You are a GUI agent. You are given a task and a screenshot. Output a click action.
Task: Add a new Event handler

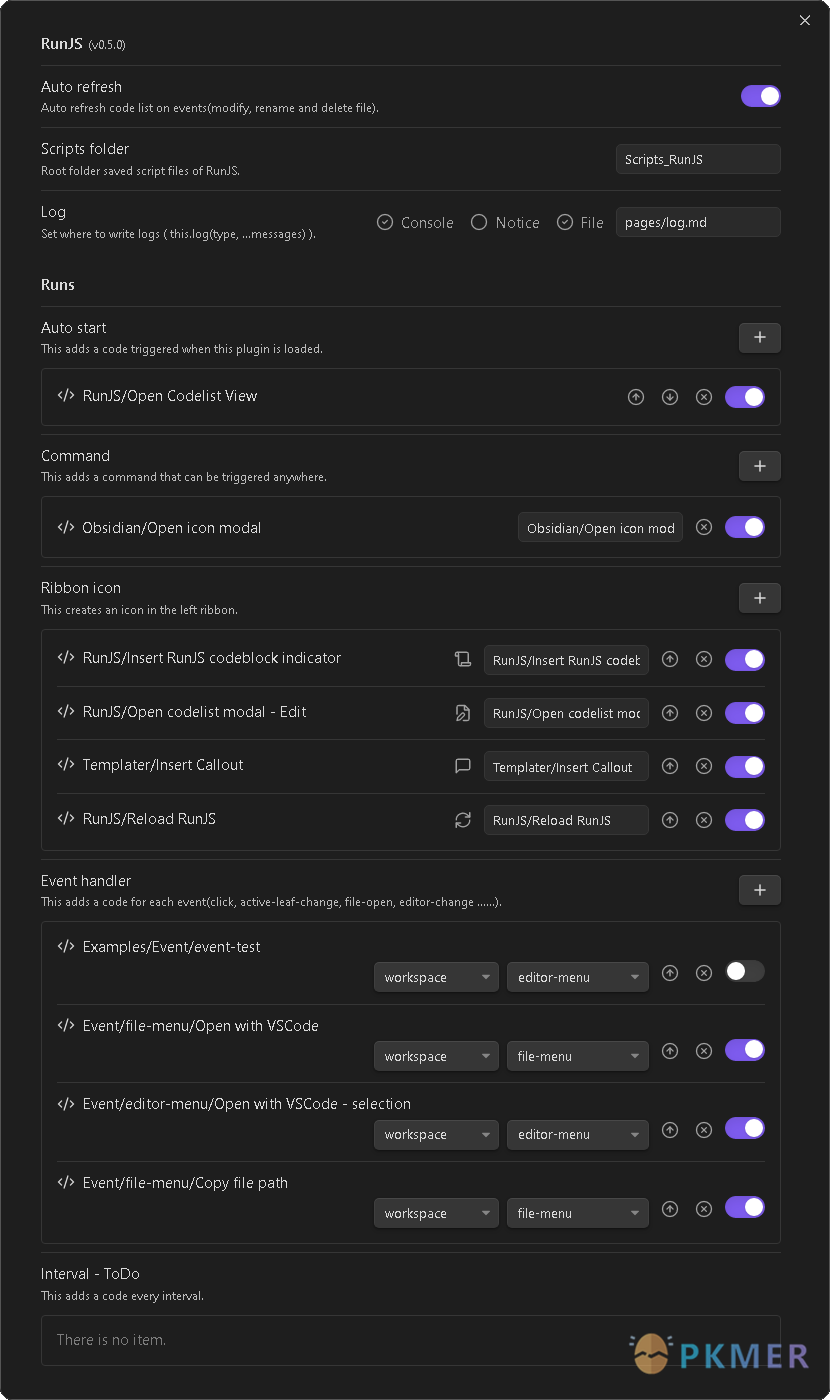point(759,890)
